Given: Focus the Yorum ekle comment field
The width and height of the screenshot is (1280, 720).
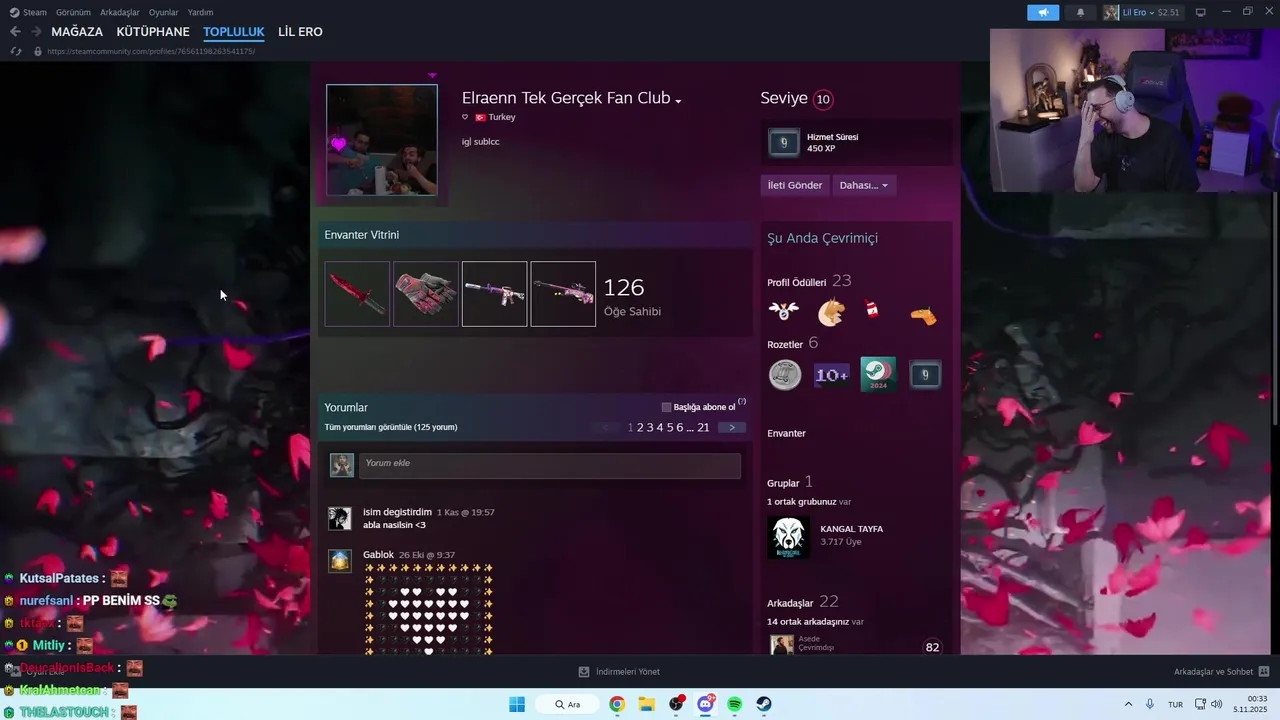Looking at the screenshot, I should pos(550,465).
